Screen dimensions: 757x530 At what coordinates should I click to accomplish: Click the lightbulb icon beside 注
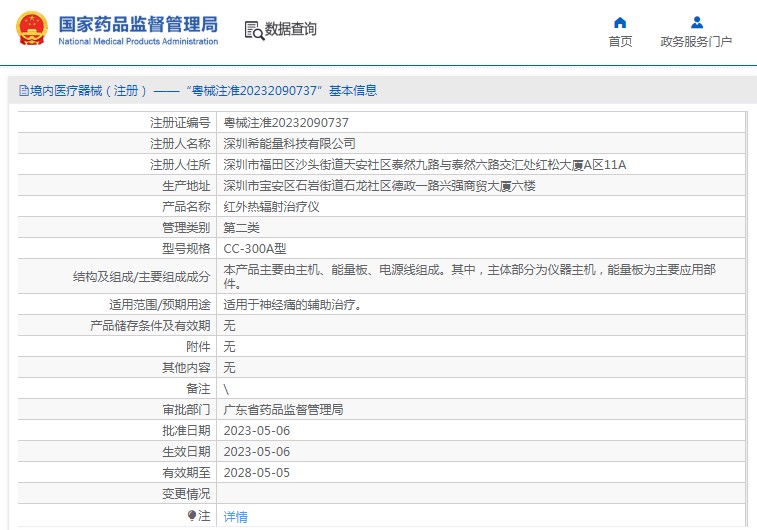(192, 516)
